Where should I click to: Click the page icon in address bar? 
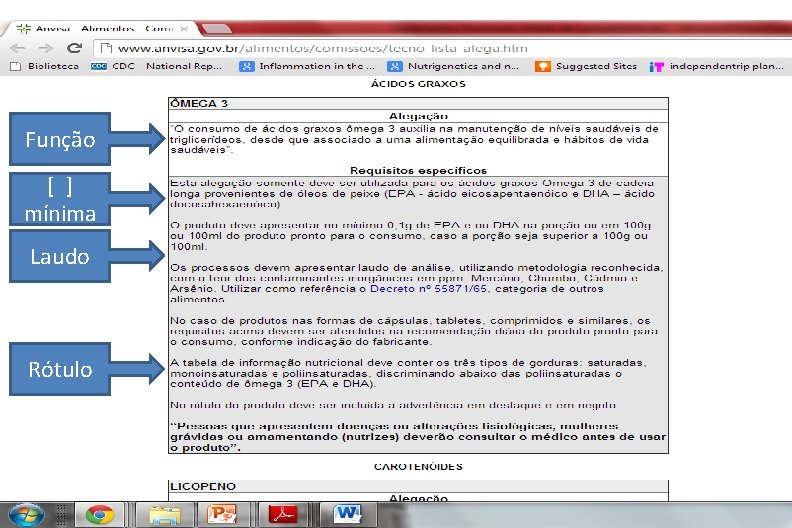point(106,49)
